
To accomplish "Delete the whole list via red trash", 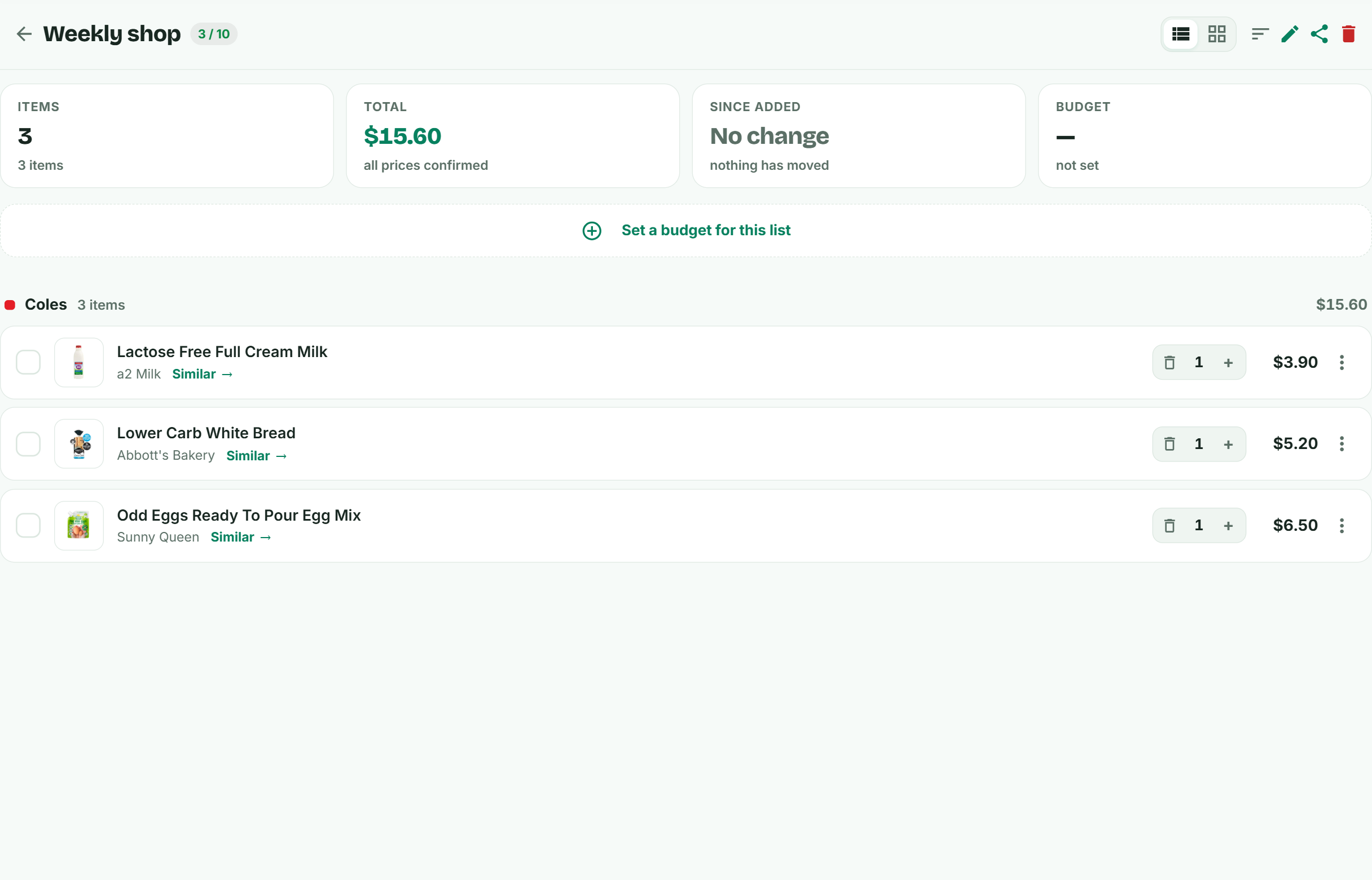I will coord(1348,34).
